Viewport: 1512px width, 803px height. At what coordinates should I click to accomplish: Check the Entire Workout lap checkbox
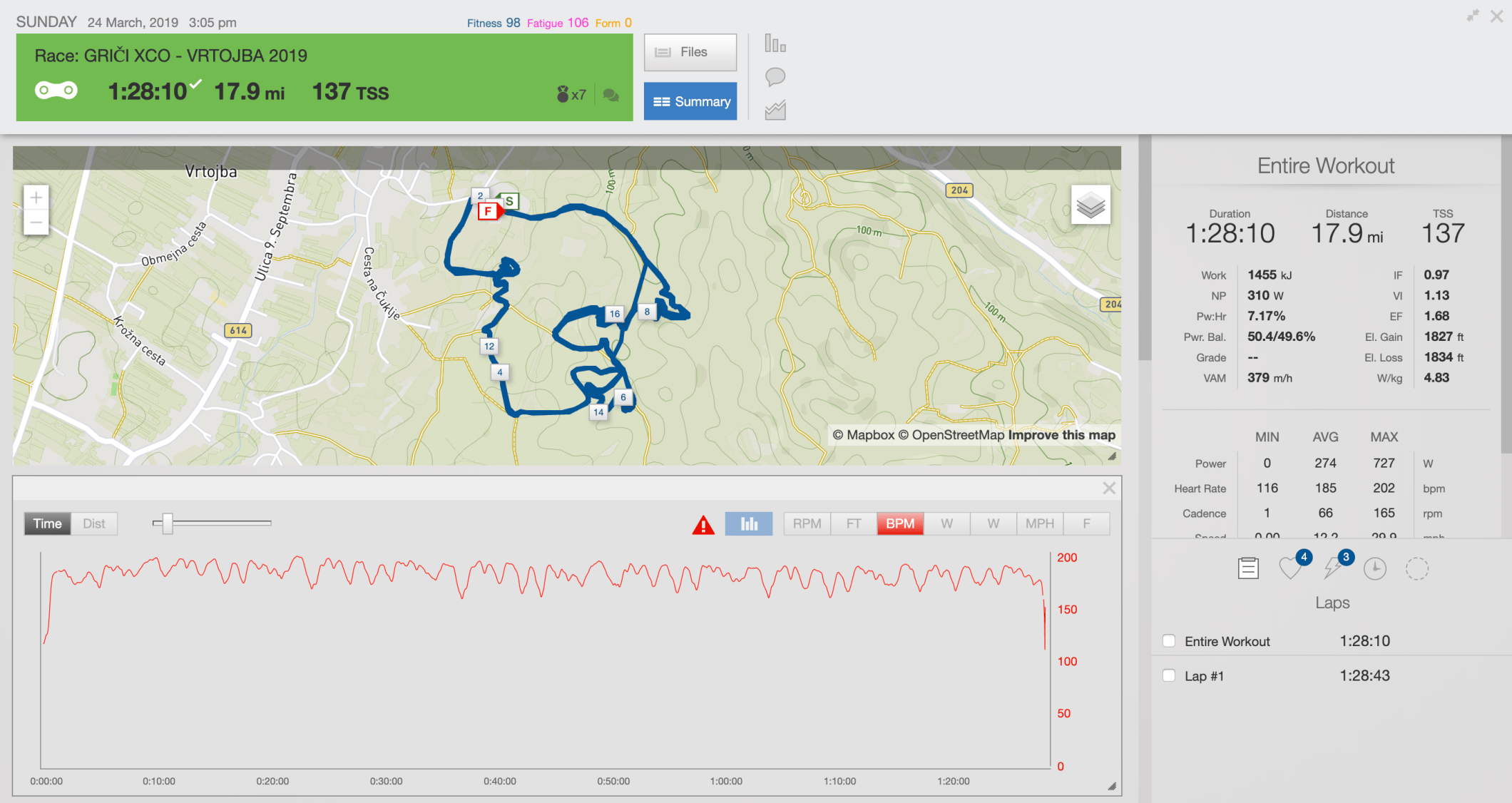[x=1169, y=640]
